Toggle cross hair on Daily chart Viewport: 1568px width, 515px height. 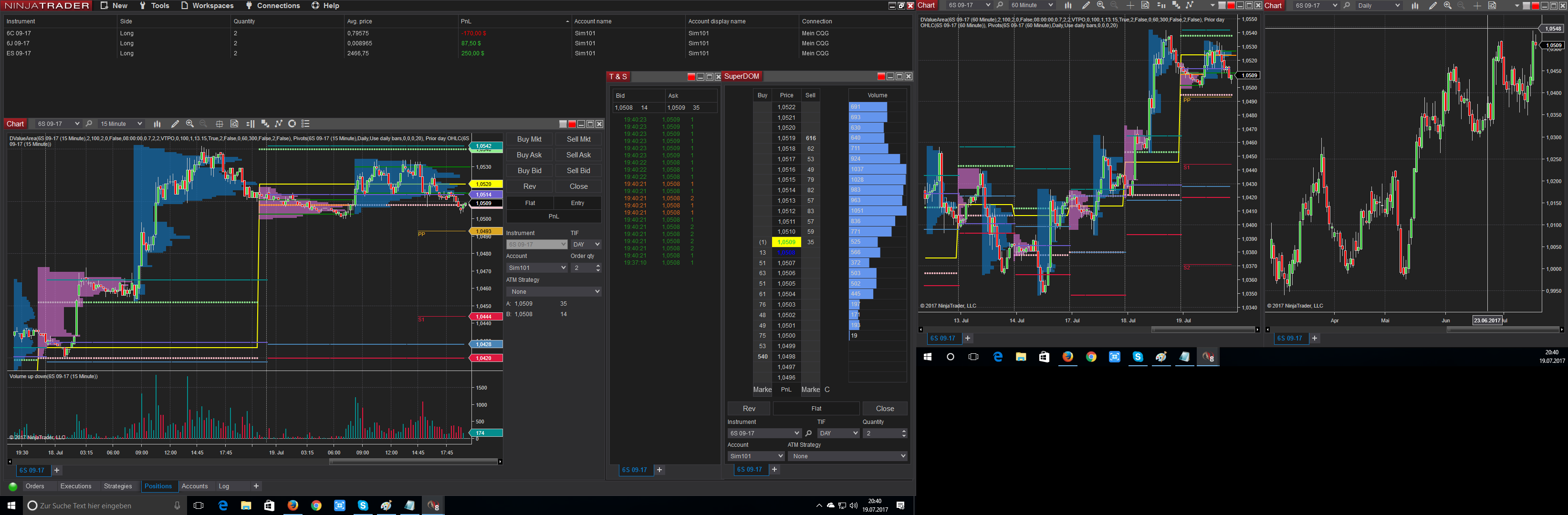(x=1477, y=5)
